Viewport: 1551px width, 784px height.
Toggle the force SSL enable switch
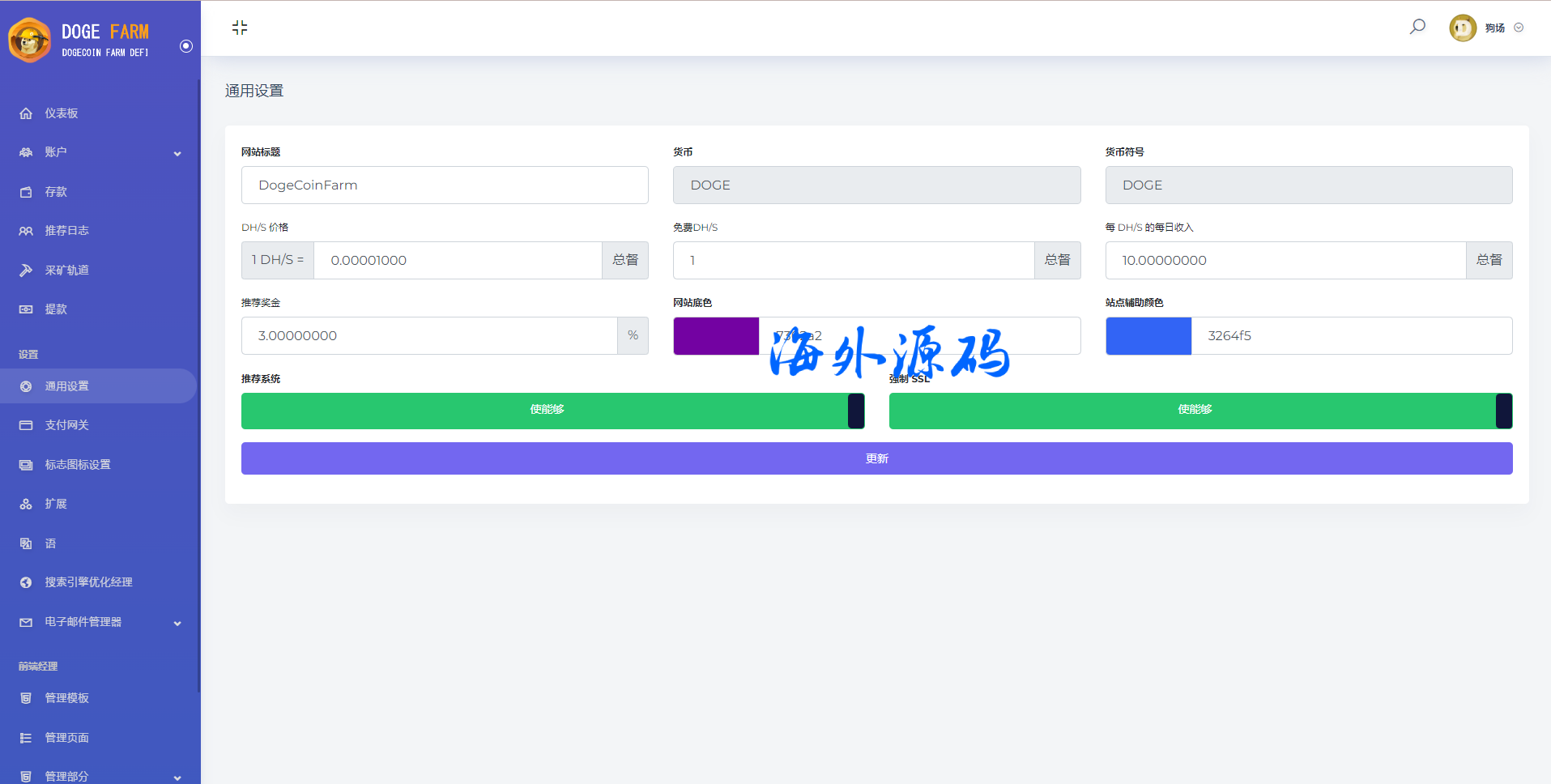(1200, 411)
